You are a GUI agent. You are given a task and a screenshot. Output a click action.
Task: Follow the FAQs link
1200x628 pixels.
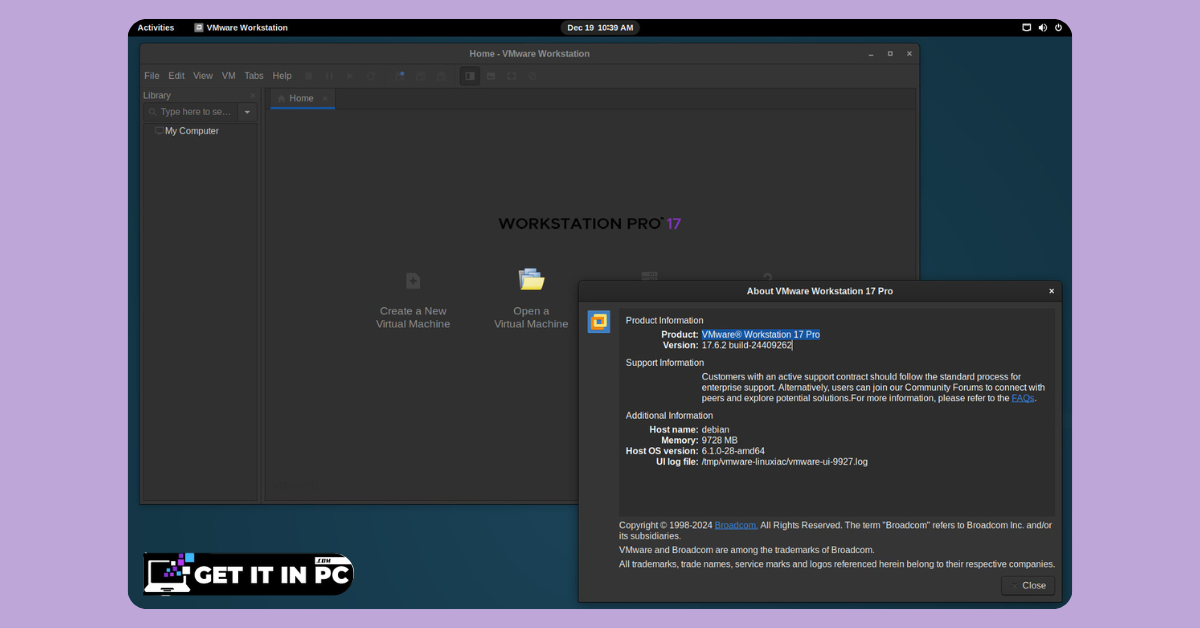pyautogui.click(x=1023, y=398)
